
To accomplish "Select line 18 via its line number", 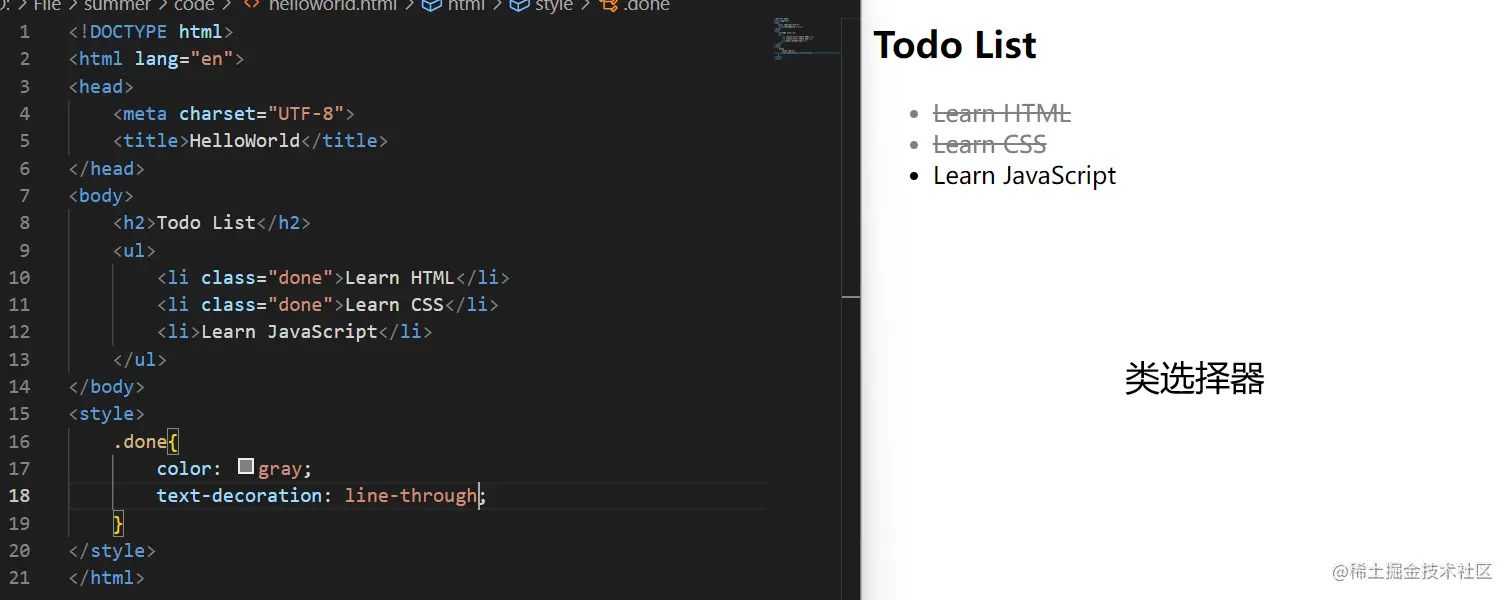I will click(x=19, y=496).
